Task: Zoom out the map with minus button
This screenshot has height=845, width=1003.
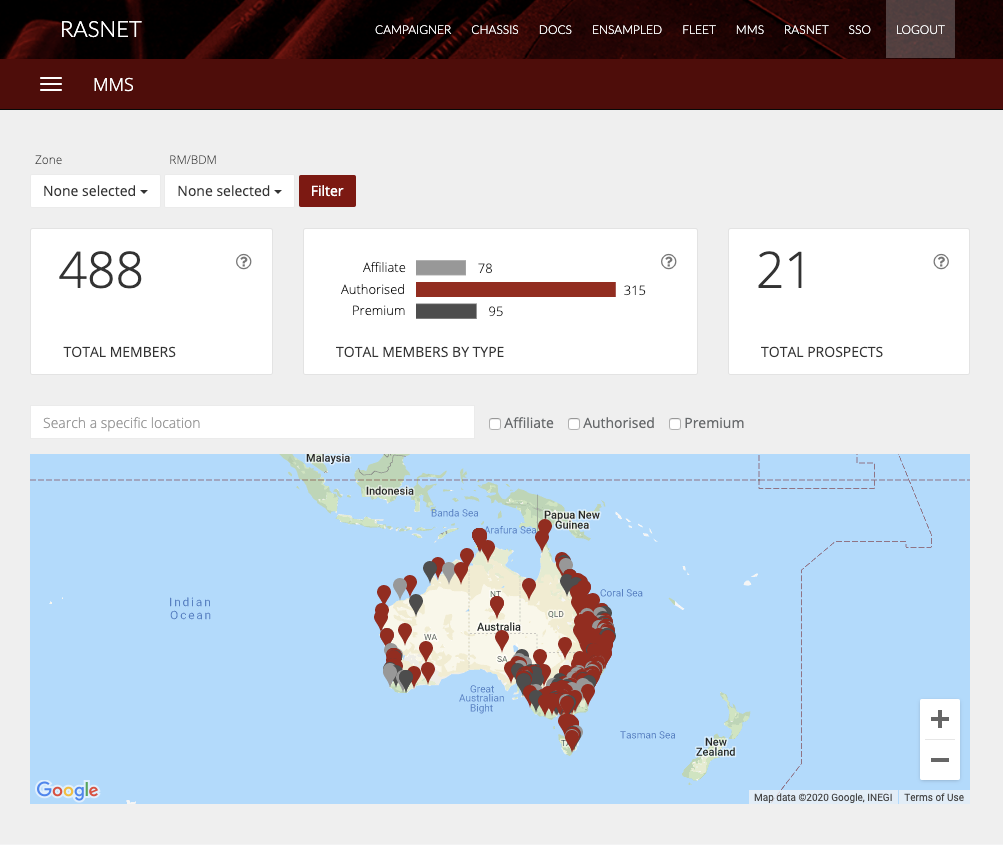Action: 940,760
